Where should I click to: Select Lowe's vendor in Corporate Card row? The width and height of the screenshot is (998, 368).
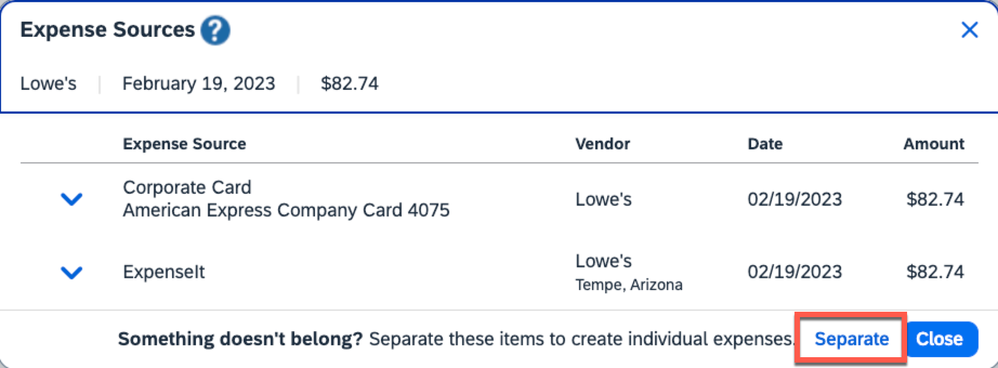click(603, 199)
